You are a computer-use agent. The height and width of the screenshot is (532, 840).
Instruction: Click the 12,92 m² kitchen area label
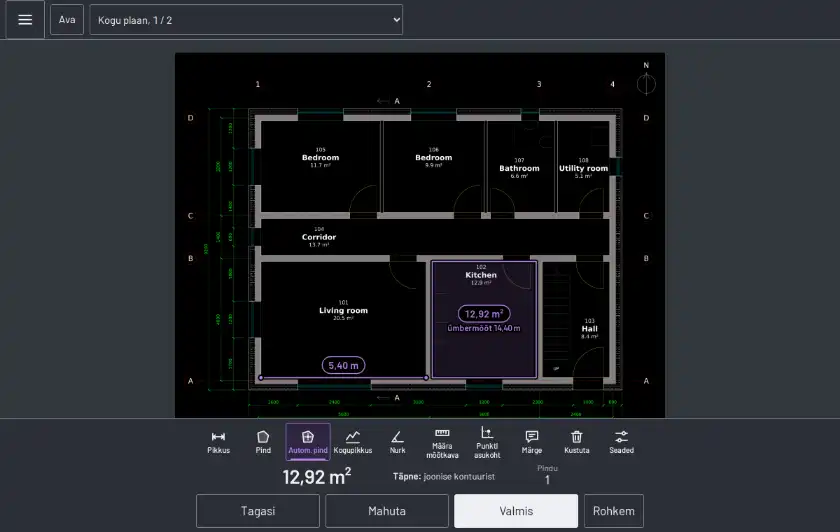coord(484,314)
